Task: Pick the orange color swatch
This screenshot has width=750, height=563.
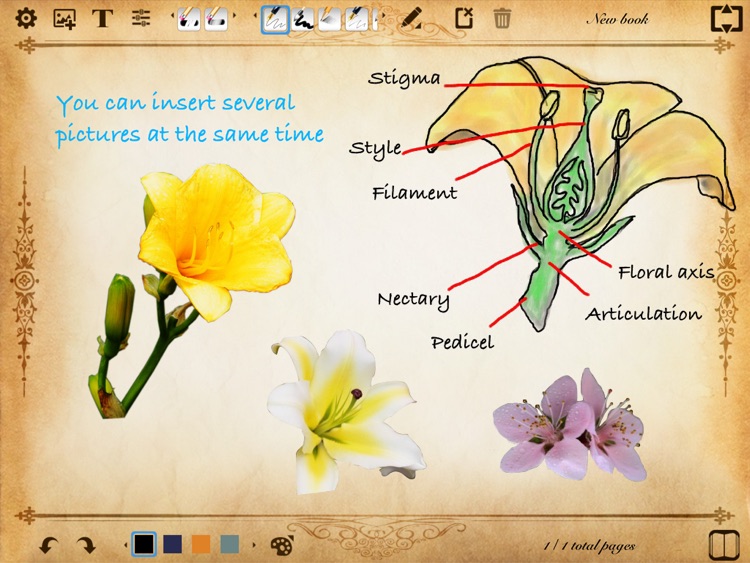Action: (x=201, y=544)
